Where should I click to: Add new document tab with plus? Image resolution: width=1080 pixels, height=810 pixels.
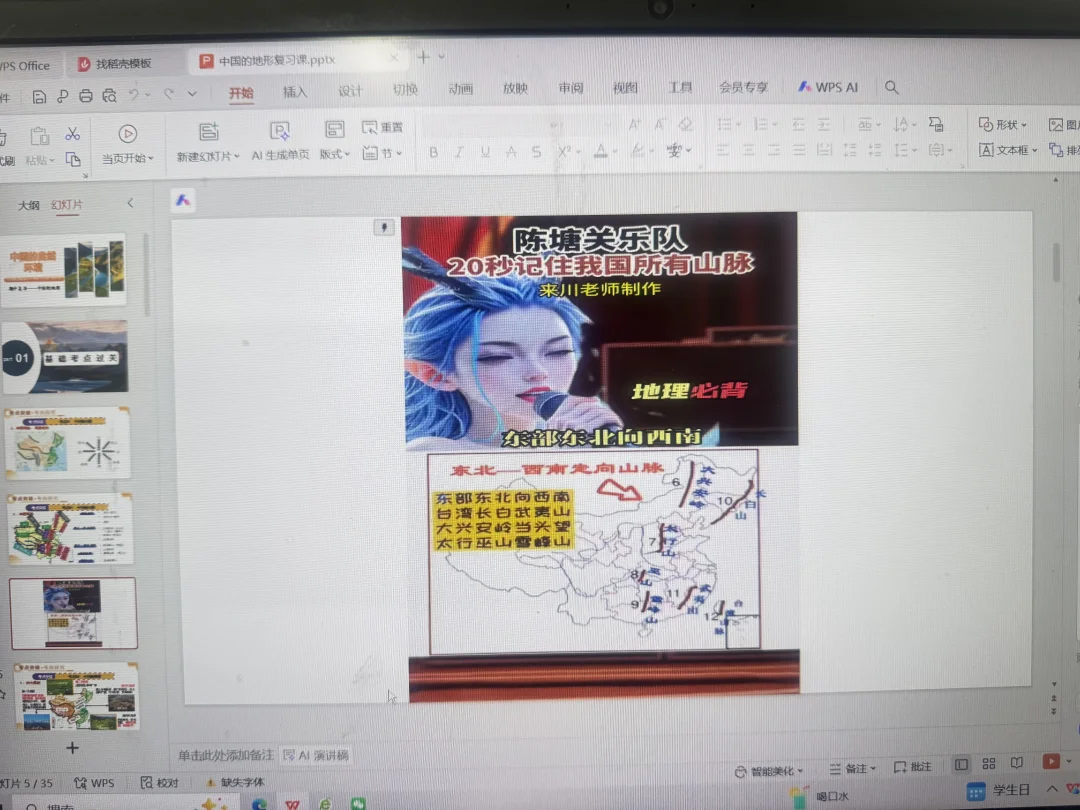pyautogui.click(x=423, y=57)
